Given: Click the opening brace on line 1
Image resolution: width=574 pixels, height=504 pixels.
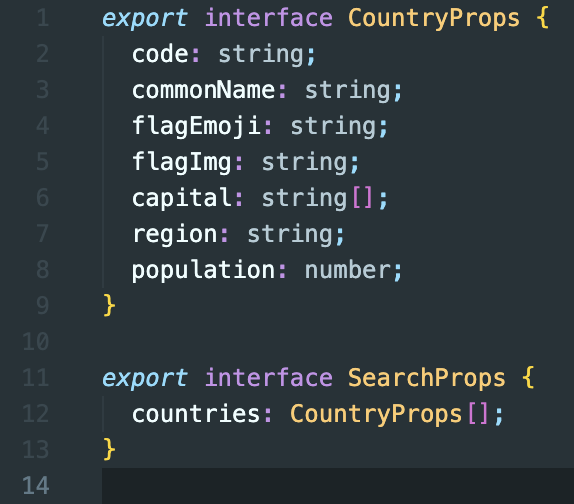Looking at the screenshot, I should click(542, 18).
